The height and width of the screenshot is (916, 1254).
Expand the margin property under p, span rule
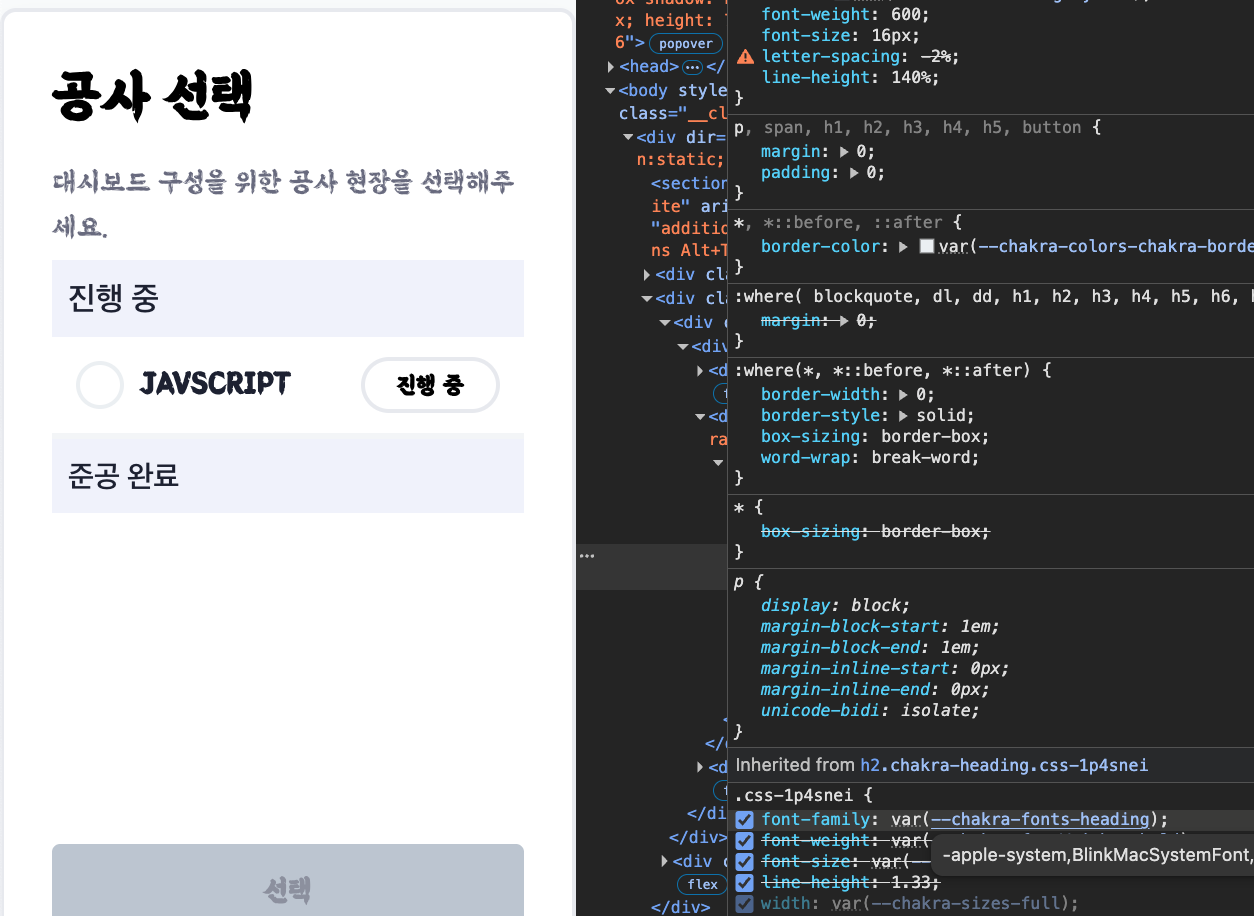pos(845,152)
